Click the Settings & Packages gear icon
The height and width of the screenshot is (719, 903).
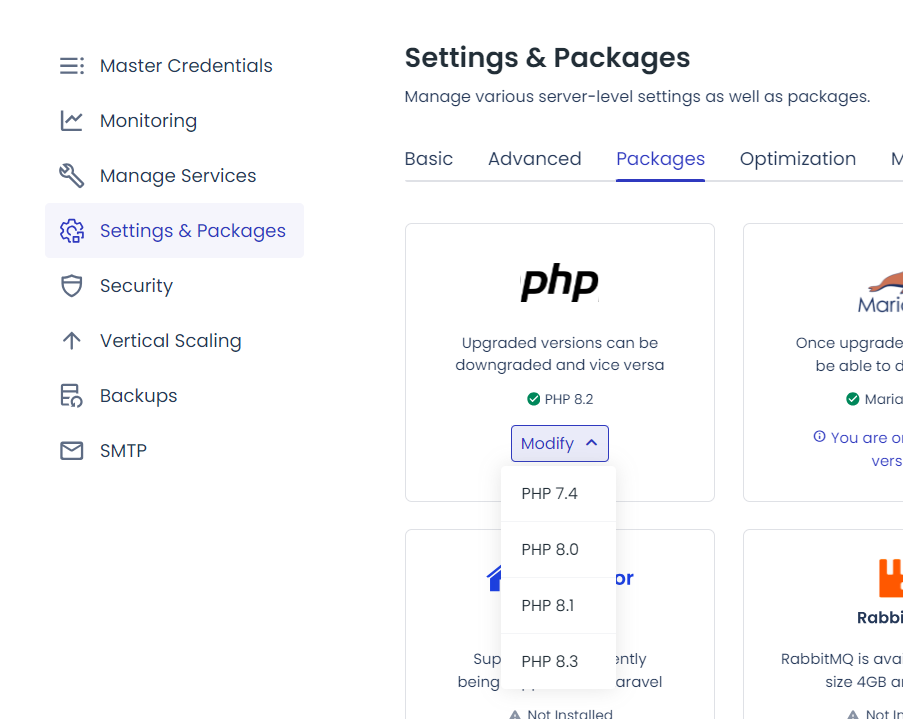click(x=72, y=231)
